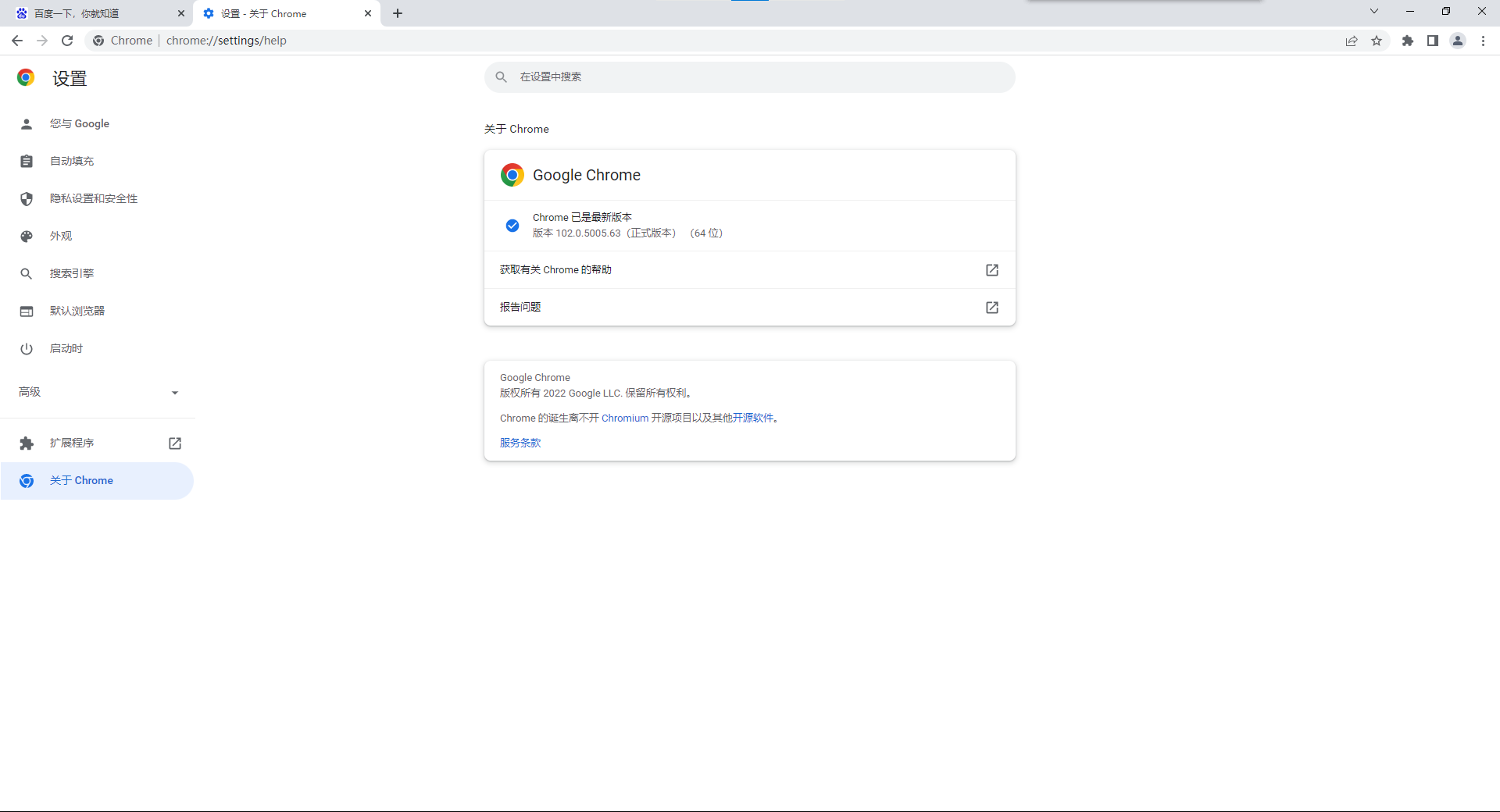Open the 服务条款 terms link
1500x812 pixels.
click(520, 443)
